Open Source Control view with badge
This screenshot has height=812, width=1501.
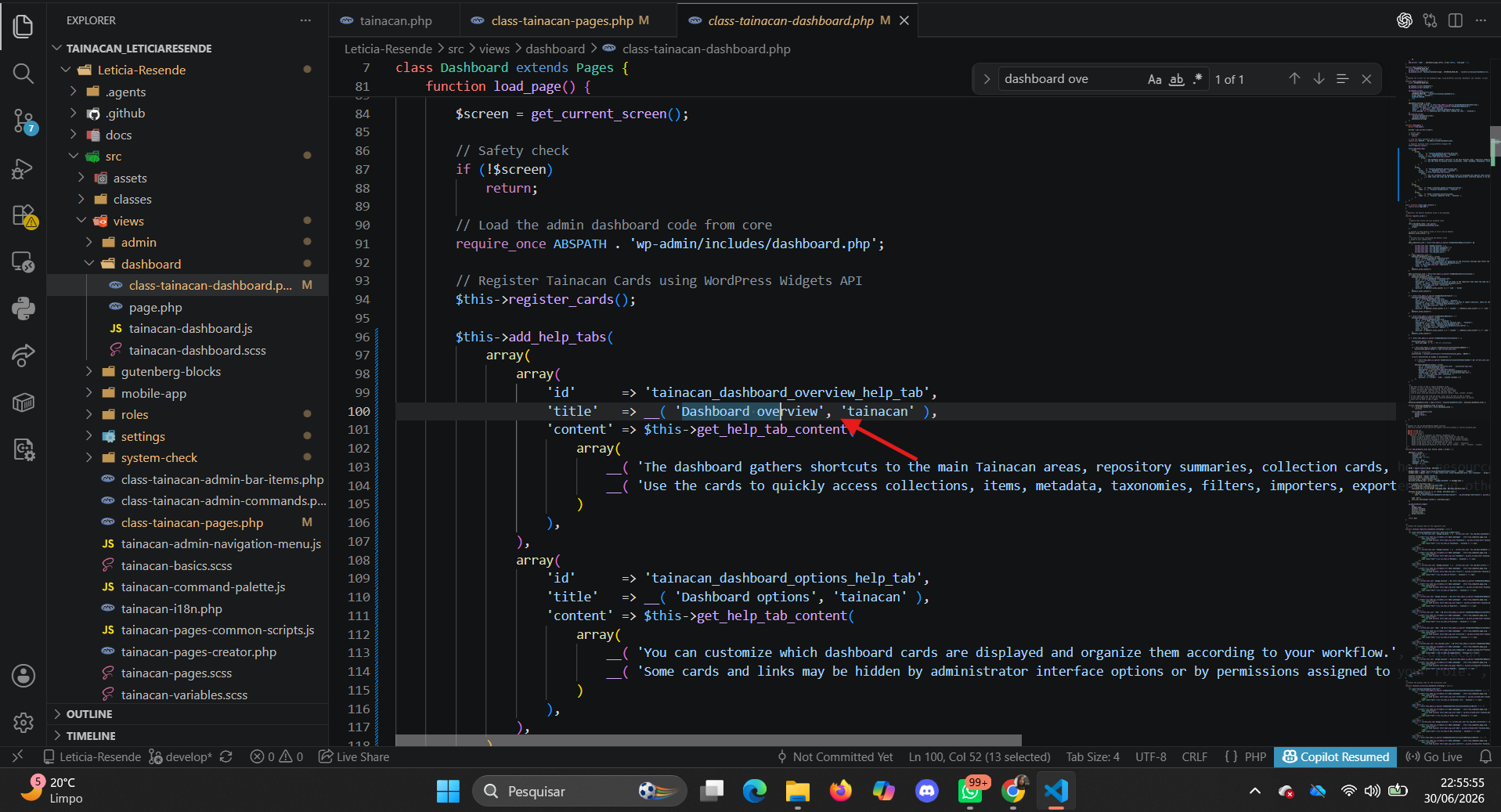[23, 121]
